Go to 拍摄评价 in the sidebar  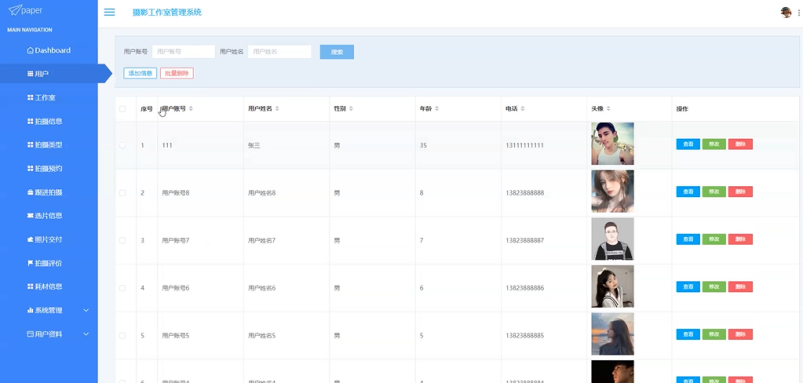tap(45, 263)
